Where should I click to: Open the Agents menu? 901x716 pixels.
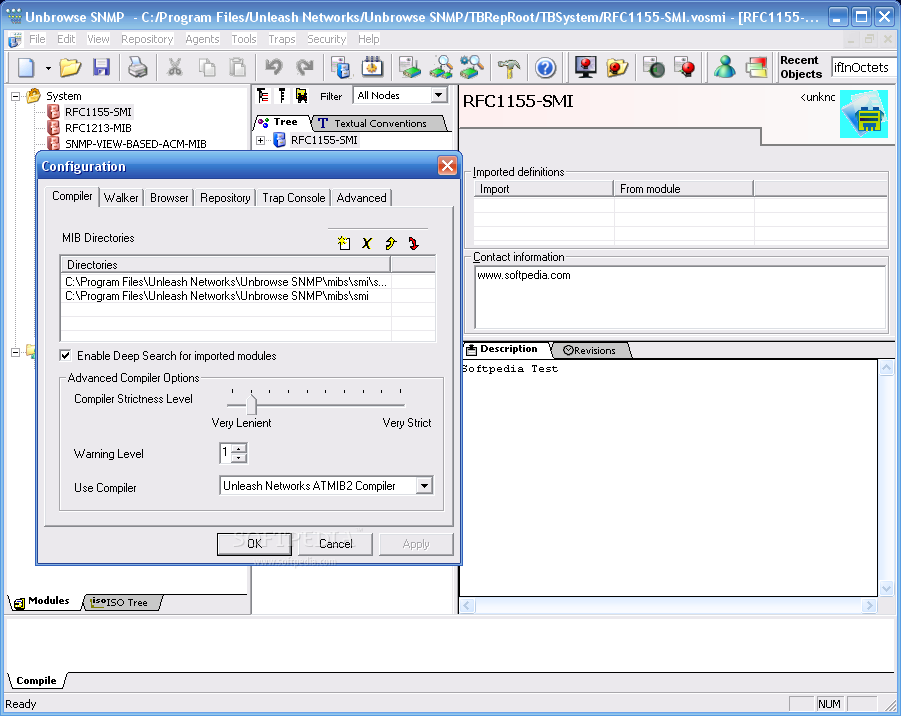coord(202,39)
